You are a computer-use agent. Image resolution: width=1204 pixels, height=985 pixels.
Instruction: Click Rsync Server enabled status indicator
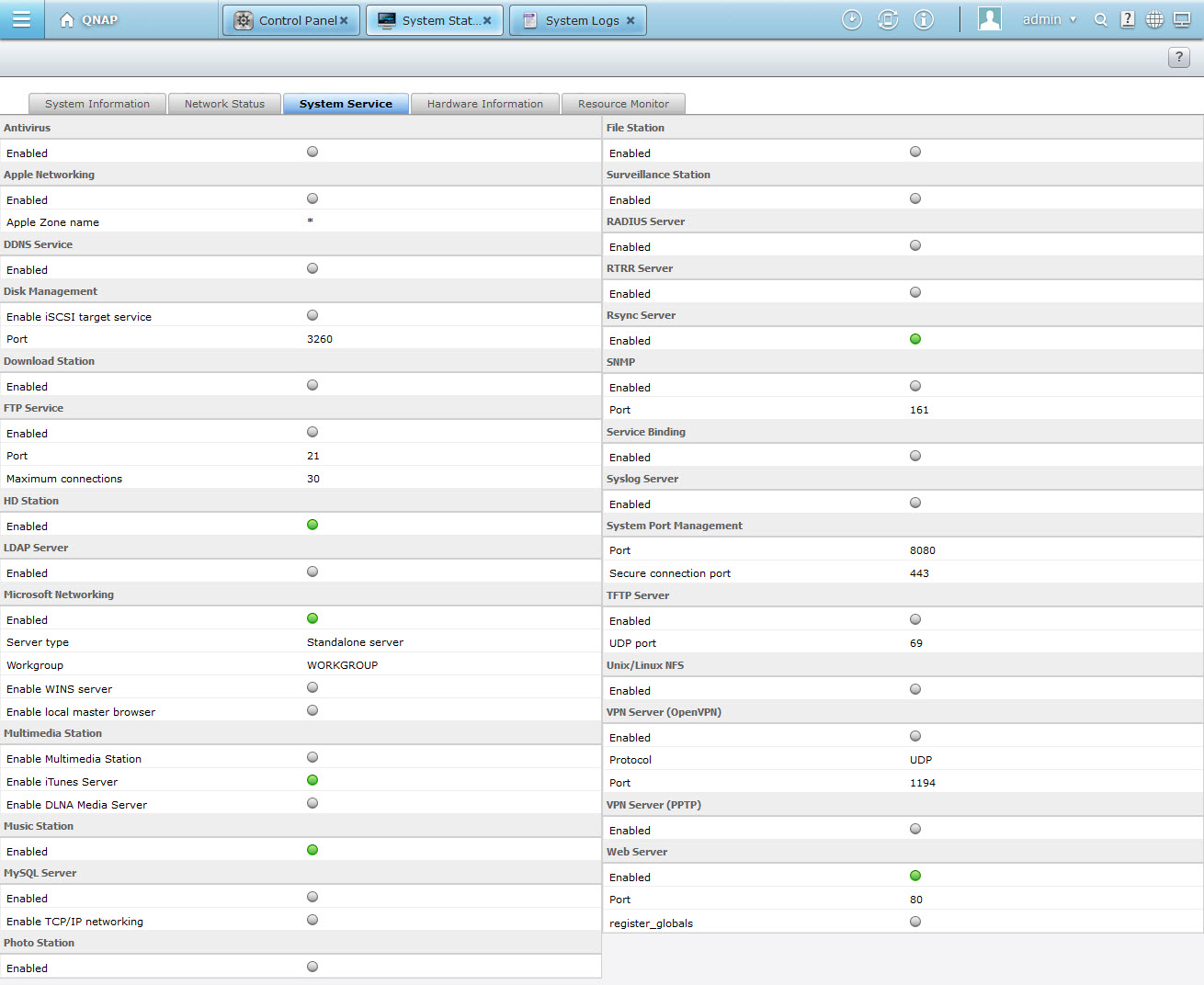pyautogui.click(x=915, y=339)
